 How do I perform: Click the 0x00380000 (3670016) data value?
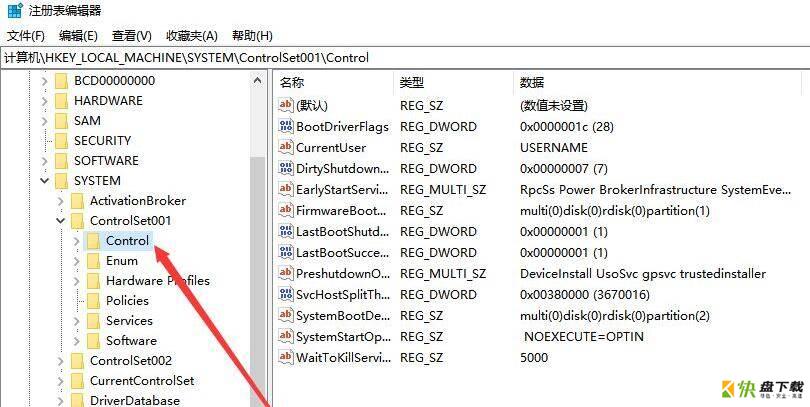(x=585, y=295)
